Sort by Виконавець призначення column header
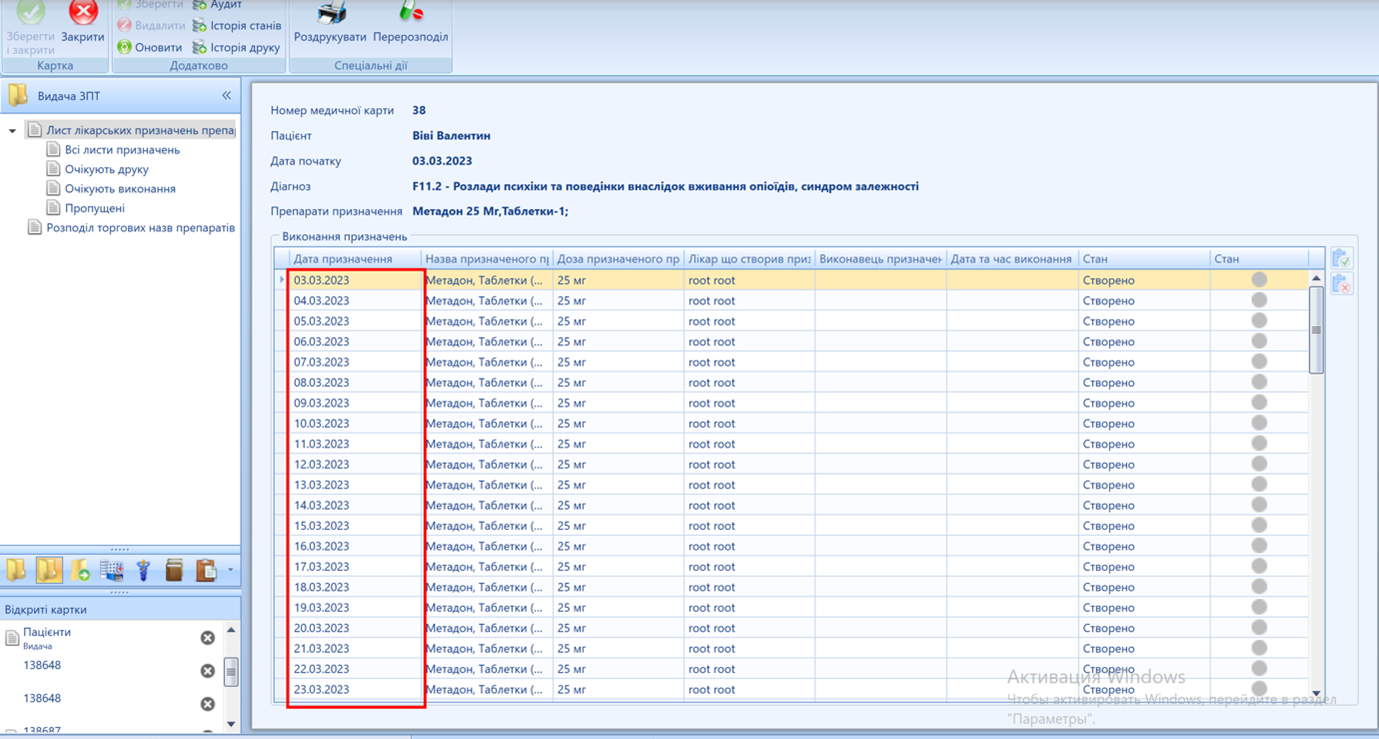 click(881, 259)
